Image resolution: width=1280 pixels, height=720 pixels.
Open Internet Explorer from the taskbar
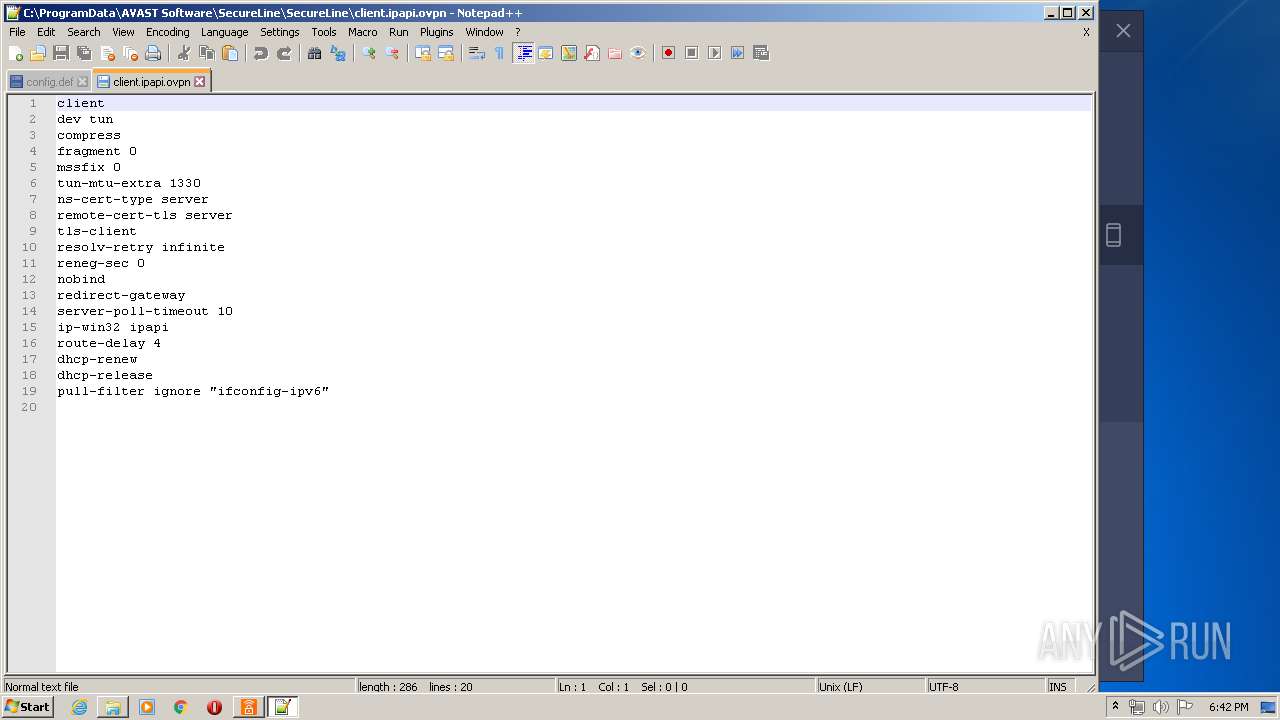coord(79,707)
